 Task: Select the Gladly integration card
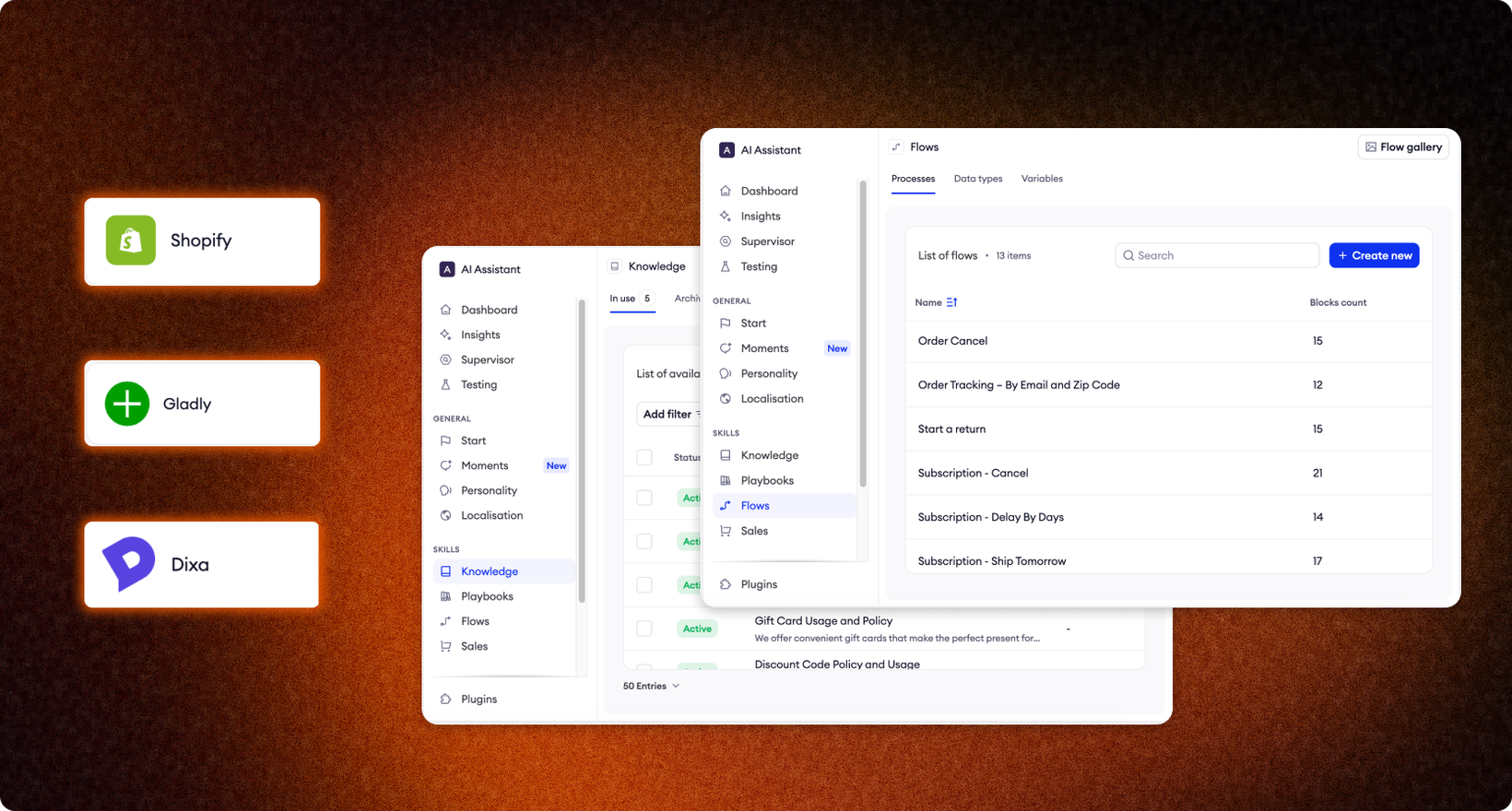[202, 404]
